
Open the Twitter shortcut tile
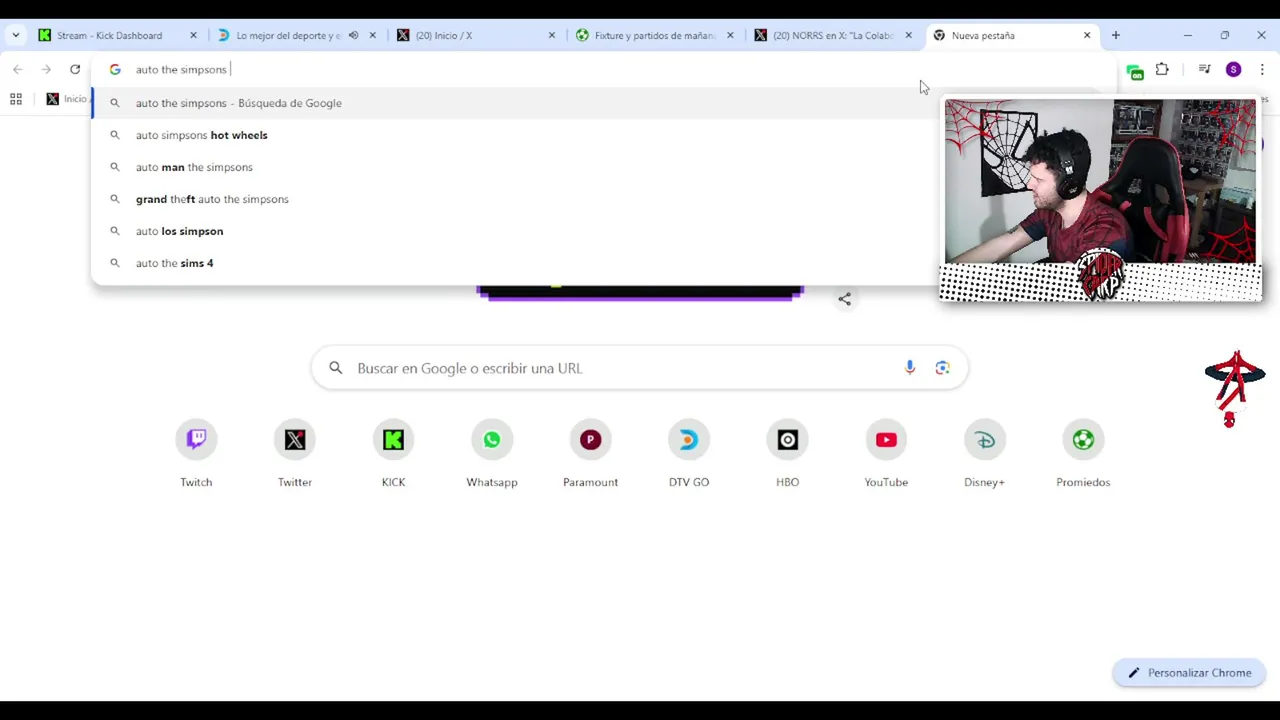tap(295, 455)
